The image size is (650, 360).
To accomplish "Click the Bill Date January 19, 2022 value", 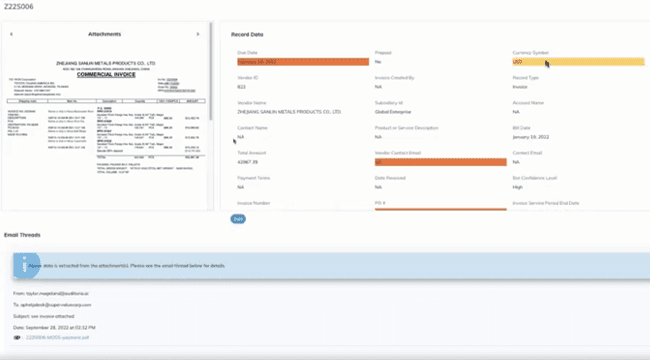I will coord(531,137).
